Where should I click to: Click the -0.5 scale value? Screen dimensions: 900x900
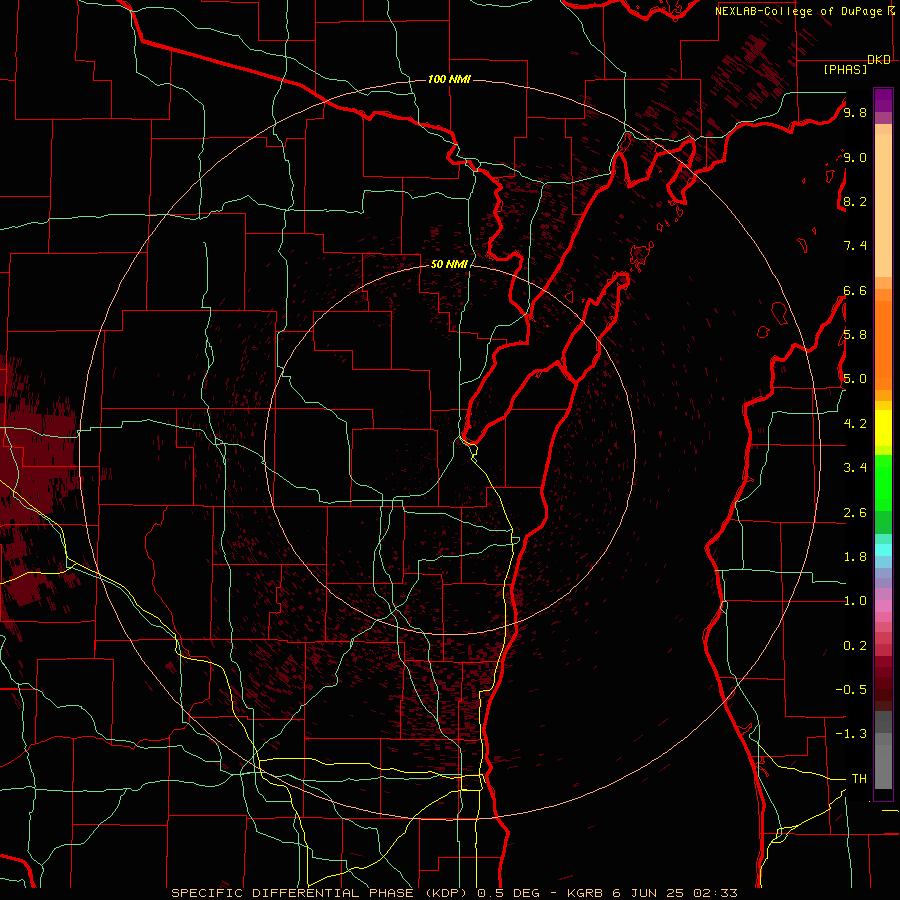[851, 689]
